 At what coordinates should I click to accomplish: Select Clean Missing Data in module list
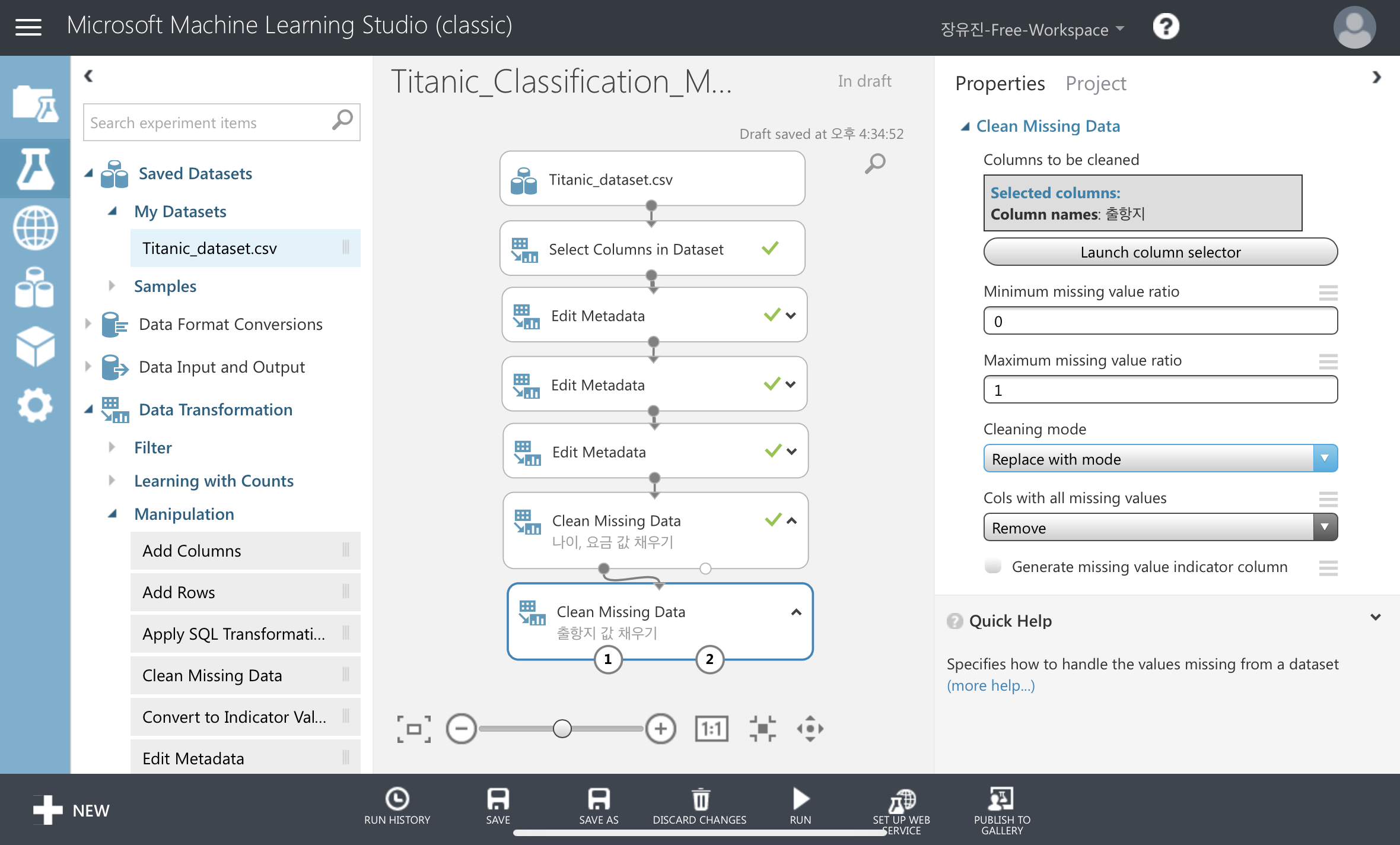[x=245, y=675]
